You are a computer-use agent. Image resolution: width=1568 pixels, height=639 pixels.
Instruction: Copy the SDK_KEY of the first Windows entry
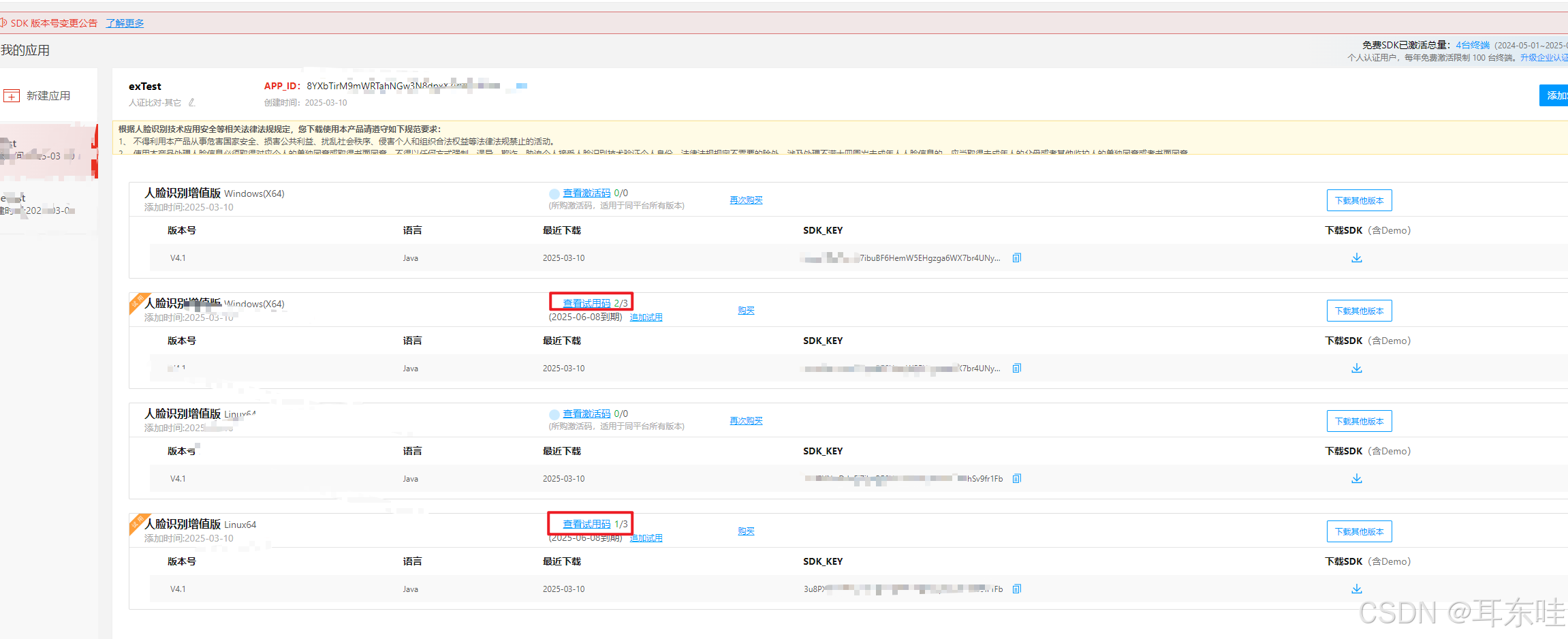[1016, 258]
